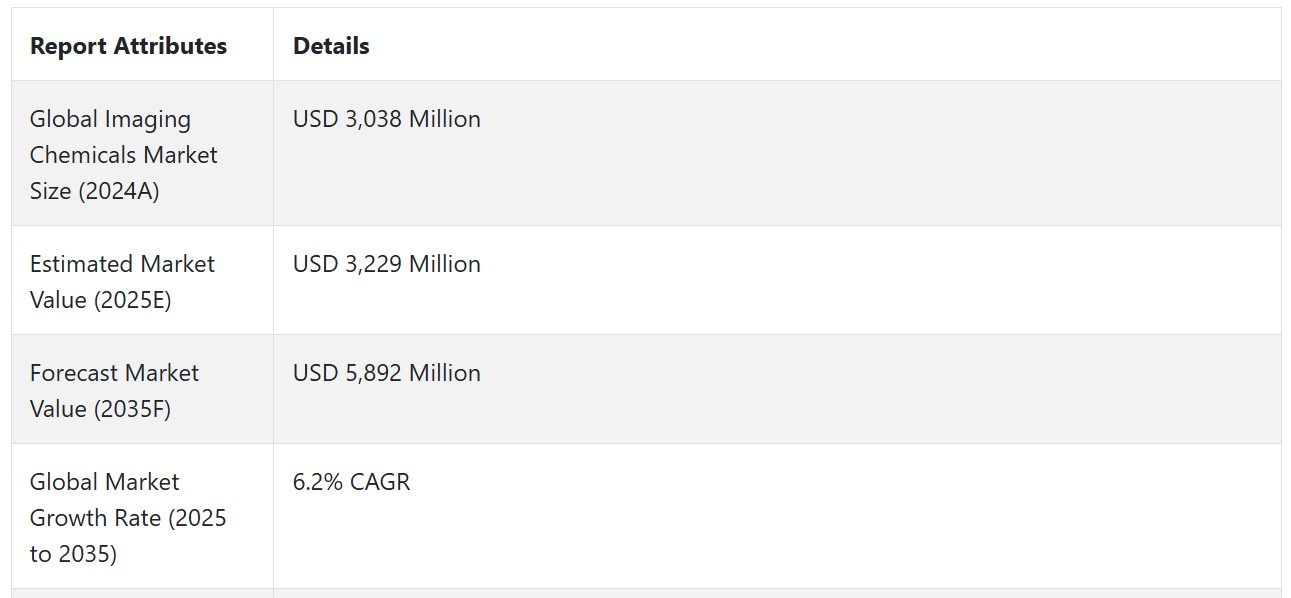Select the USD 3,229 Million value
Viewport: 1291px width, 598px height.
tap(387, 264)
